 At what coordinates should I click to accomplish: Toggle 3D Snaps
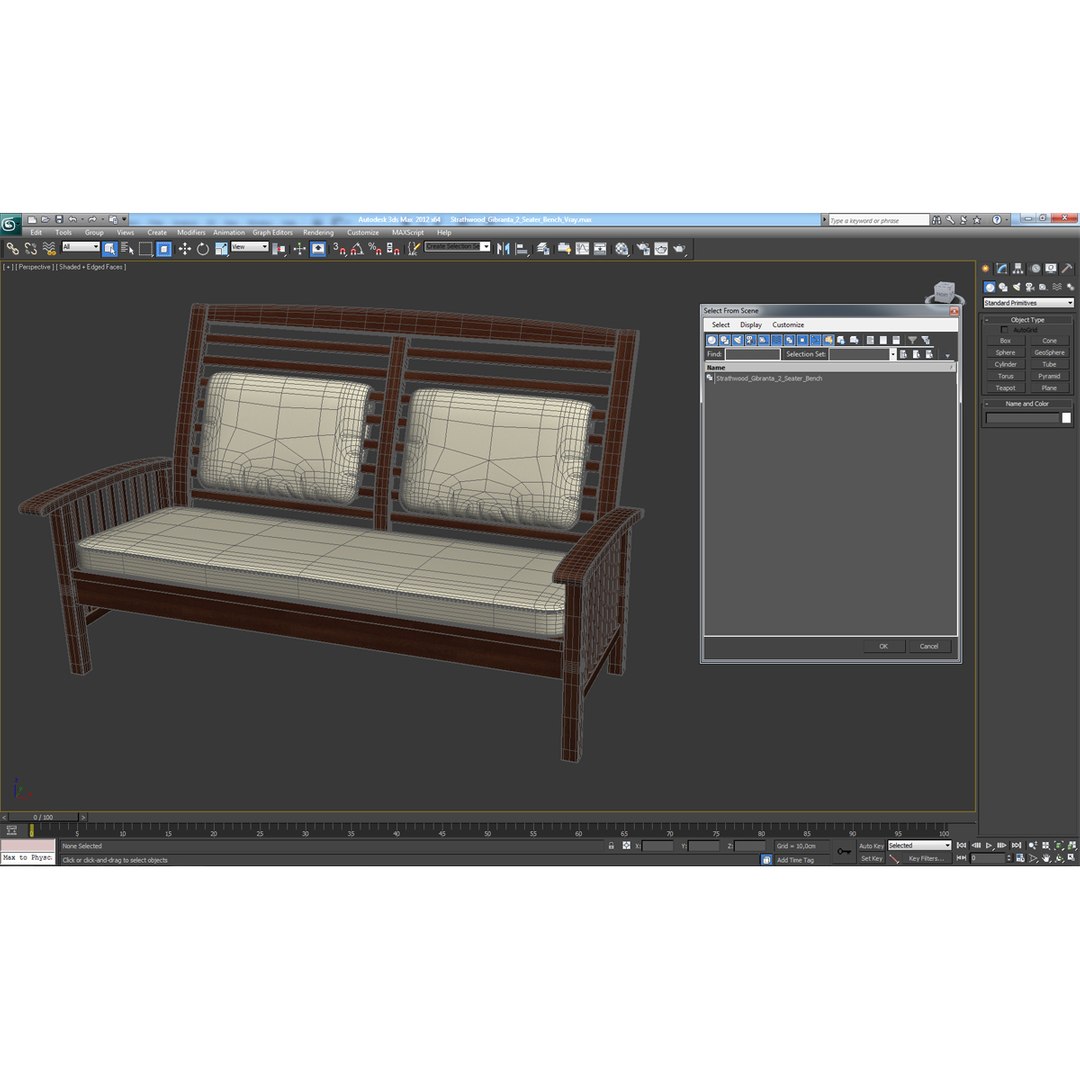[339, 249]
